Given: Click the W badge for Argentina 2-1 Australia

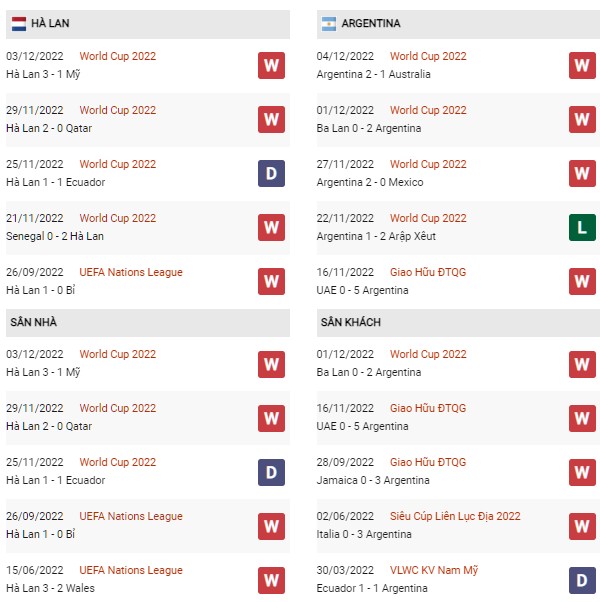Looking at the screenshot, I should coord(582,66).
